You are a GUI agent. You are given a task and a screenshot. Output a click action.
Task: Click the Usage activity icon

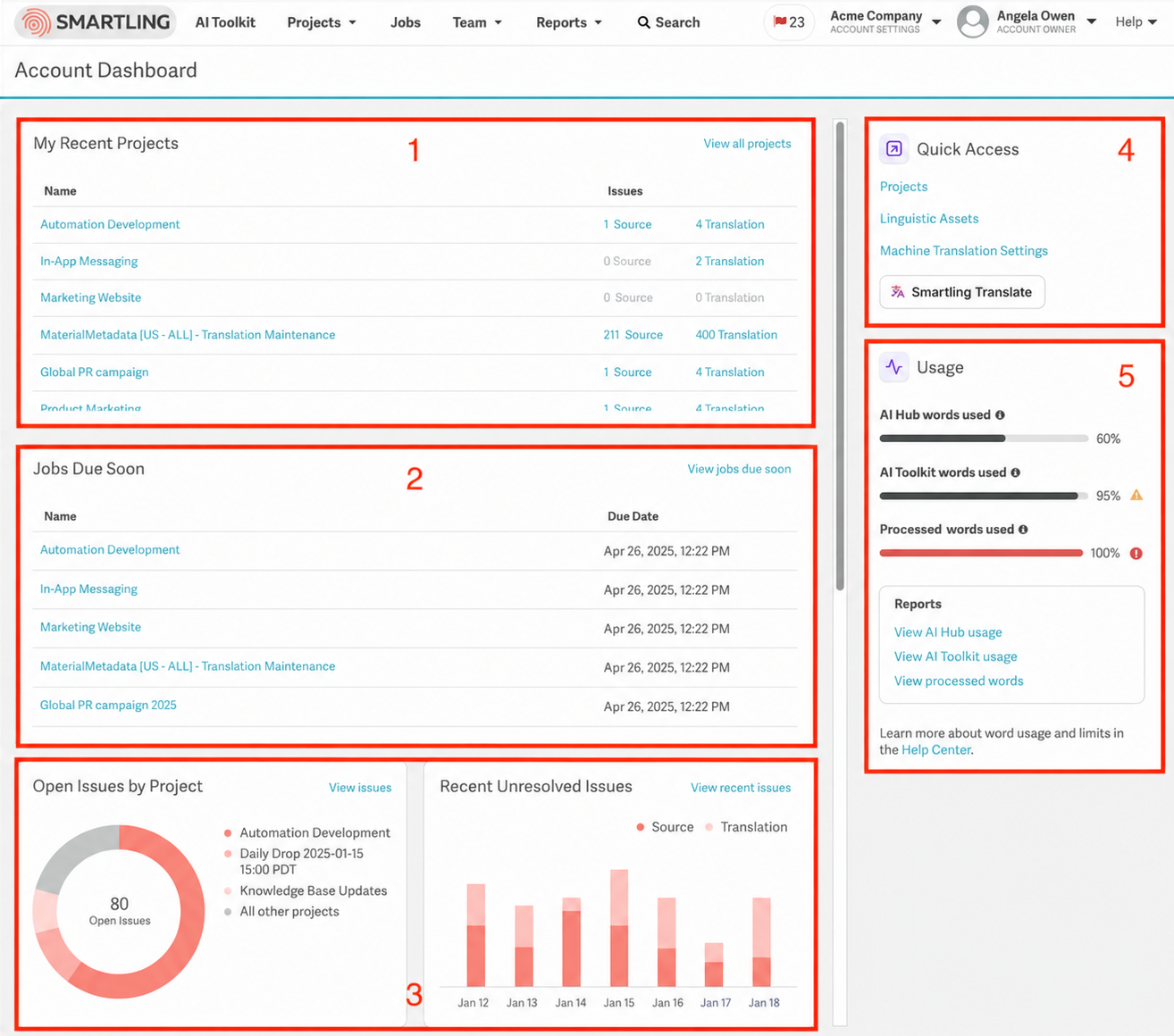coord(894,367)
